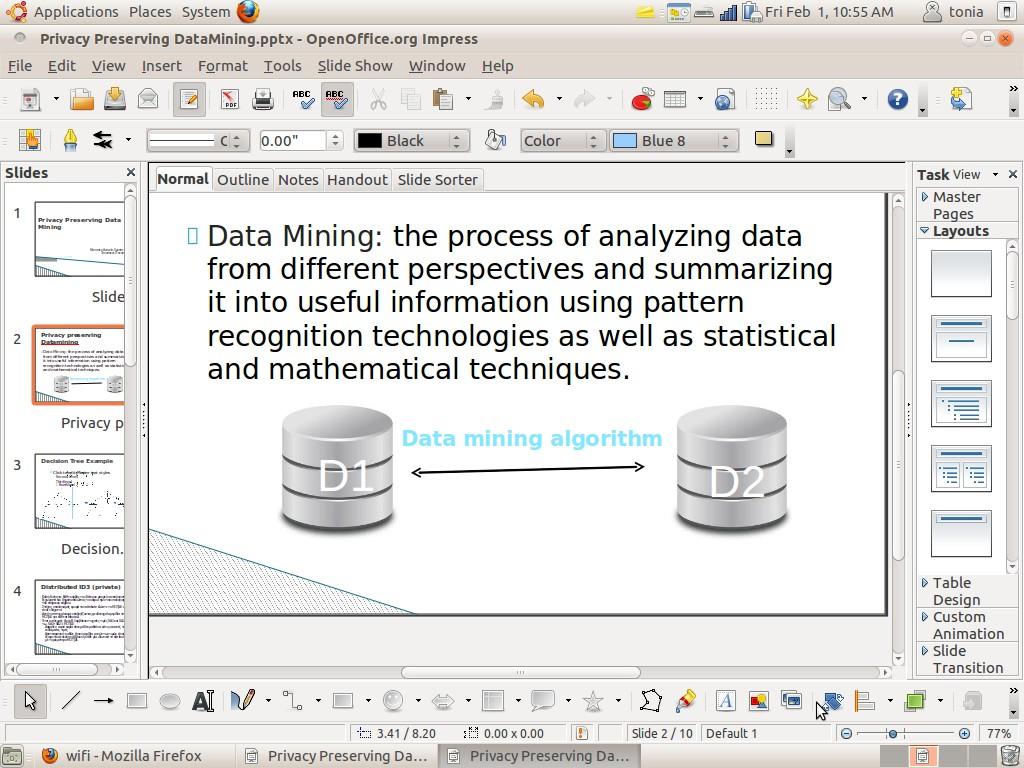Viewport: 1024px width, 768px height.
Task: Toggle the display grid
Action: (x=766, y=99)
